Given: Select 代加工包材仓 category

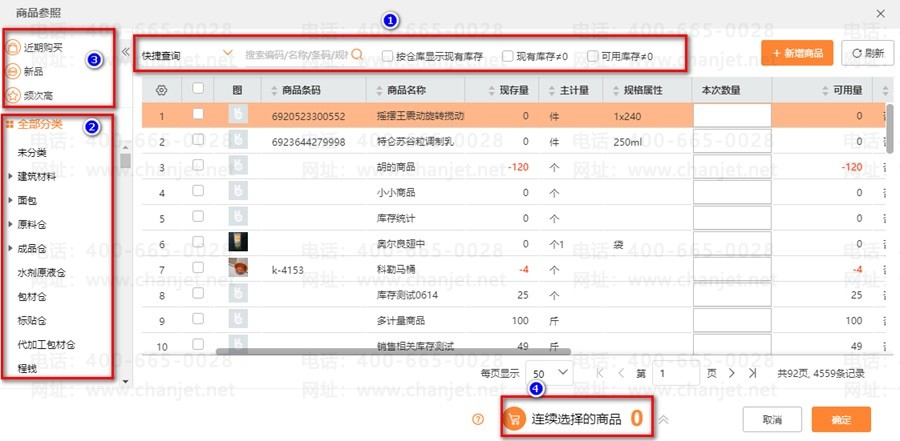Looking at the screenshot, I should point(46,345).
